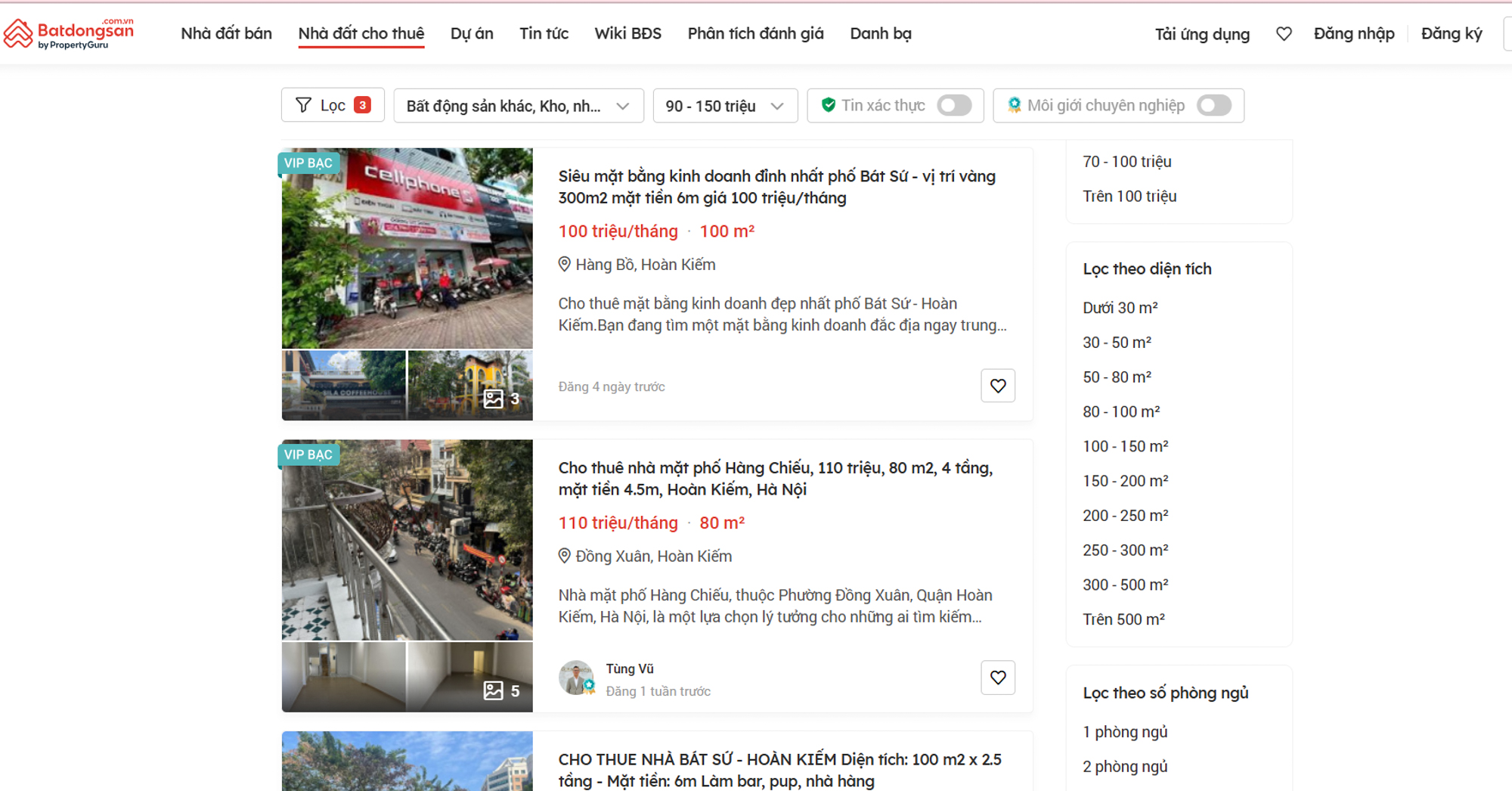
Task: Toggle Môi giới chuyên nghiệp switch
Action: (x=1214, y=105)
